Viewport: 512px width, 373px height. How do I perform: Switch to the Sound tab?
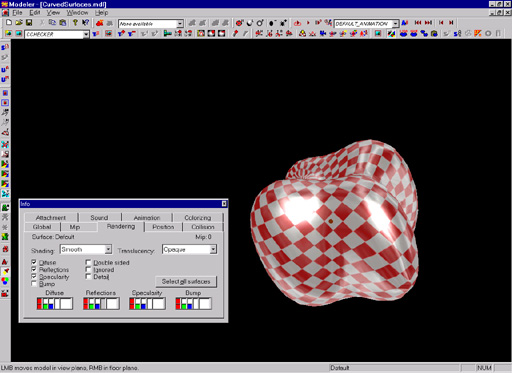[99, 218]
